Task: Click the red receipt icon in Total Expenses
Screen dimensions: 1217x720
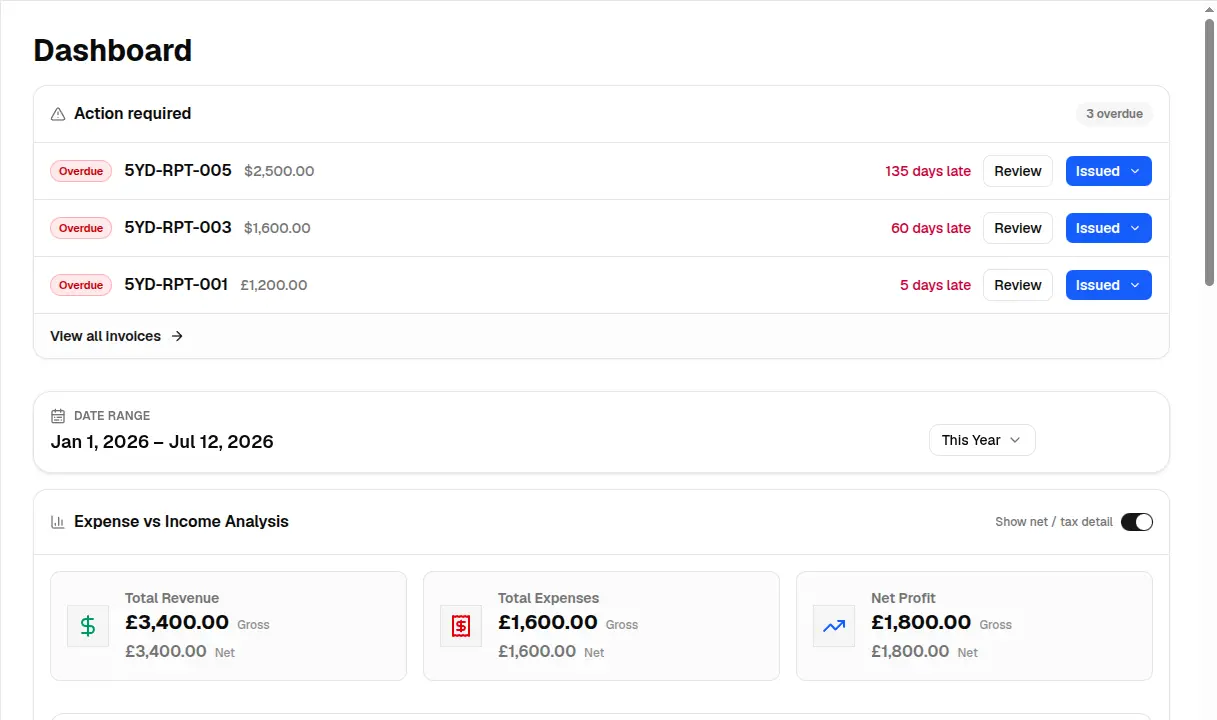Action: pos(461,626)
